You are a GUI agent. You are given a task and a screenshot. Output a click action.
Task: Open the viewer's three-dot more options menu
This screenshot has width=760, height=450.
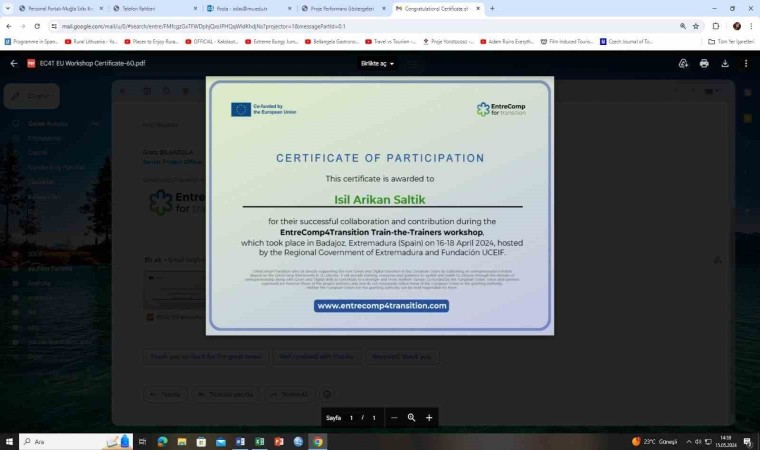pyautogui.click(x=746, y=63)
